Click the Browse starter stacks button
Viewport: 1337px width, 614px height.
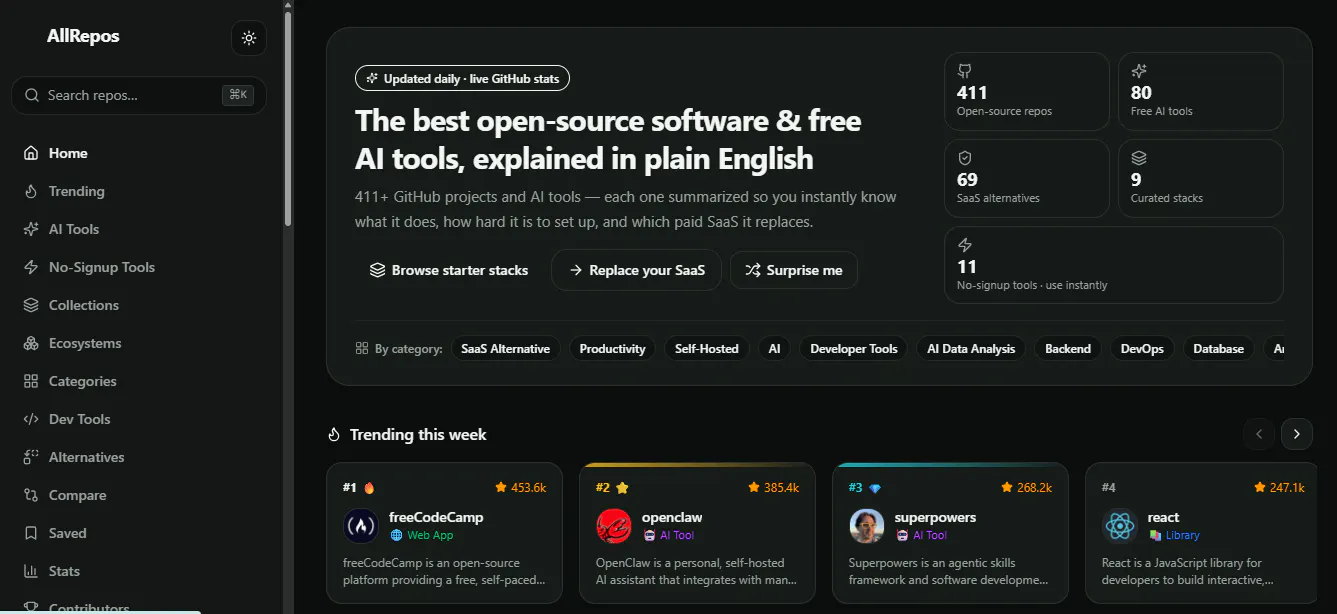448,270
